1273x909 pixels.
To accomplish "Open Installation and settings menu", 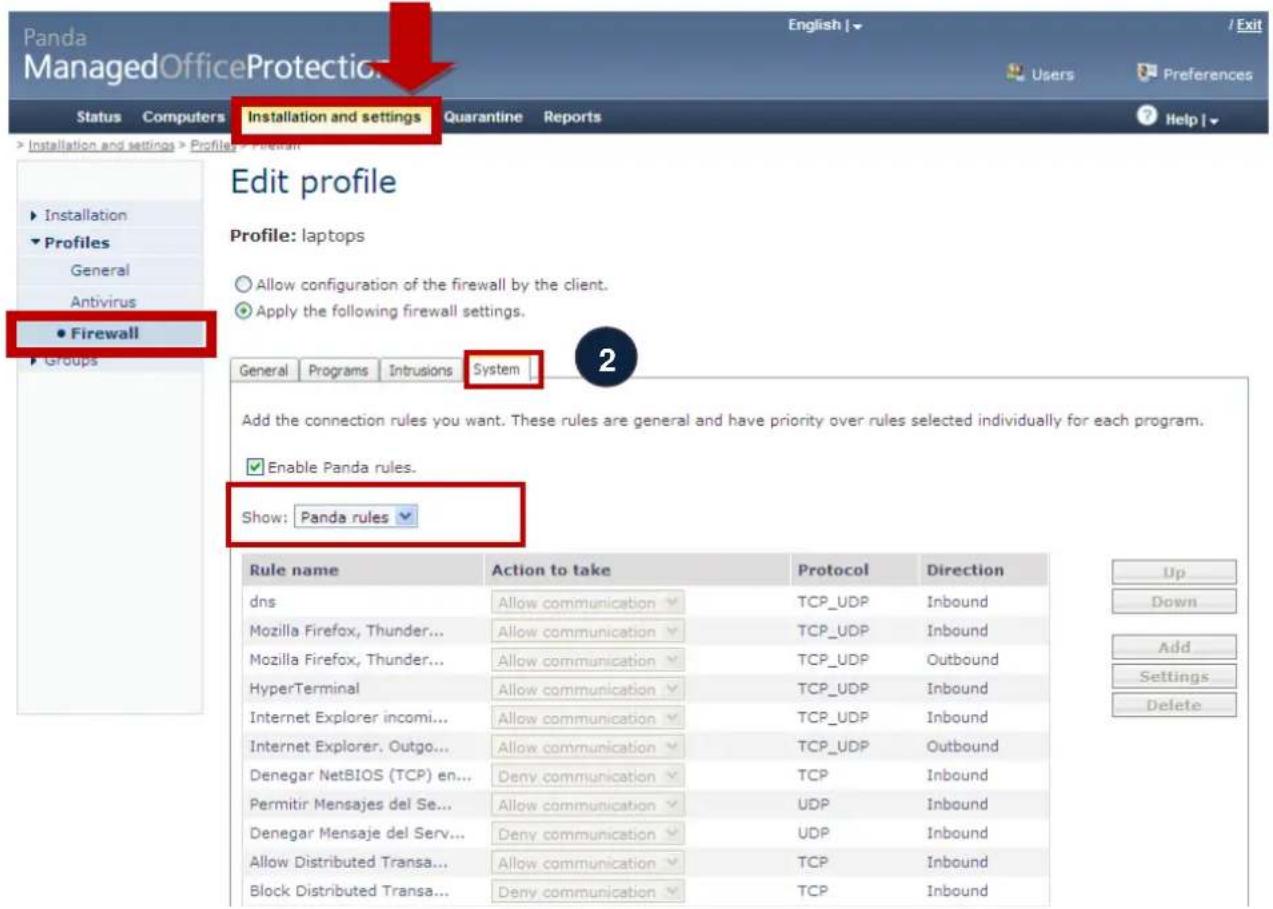I will pos(334,117).
